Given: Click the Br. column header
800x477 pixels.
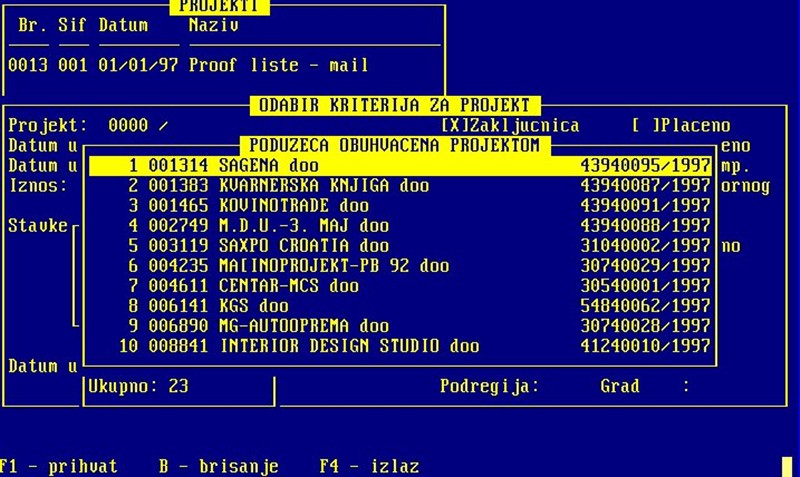Looking at the screenshot, I should pyautogui.click(x=33, y=25).
